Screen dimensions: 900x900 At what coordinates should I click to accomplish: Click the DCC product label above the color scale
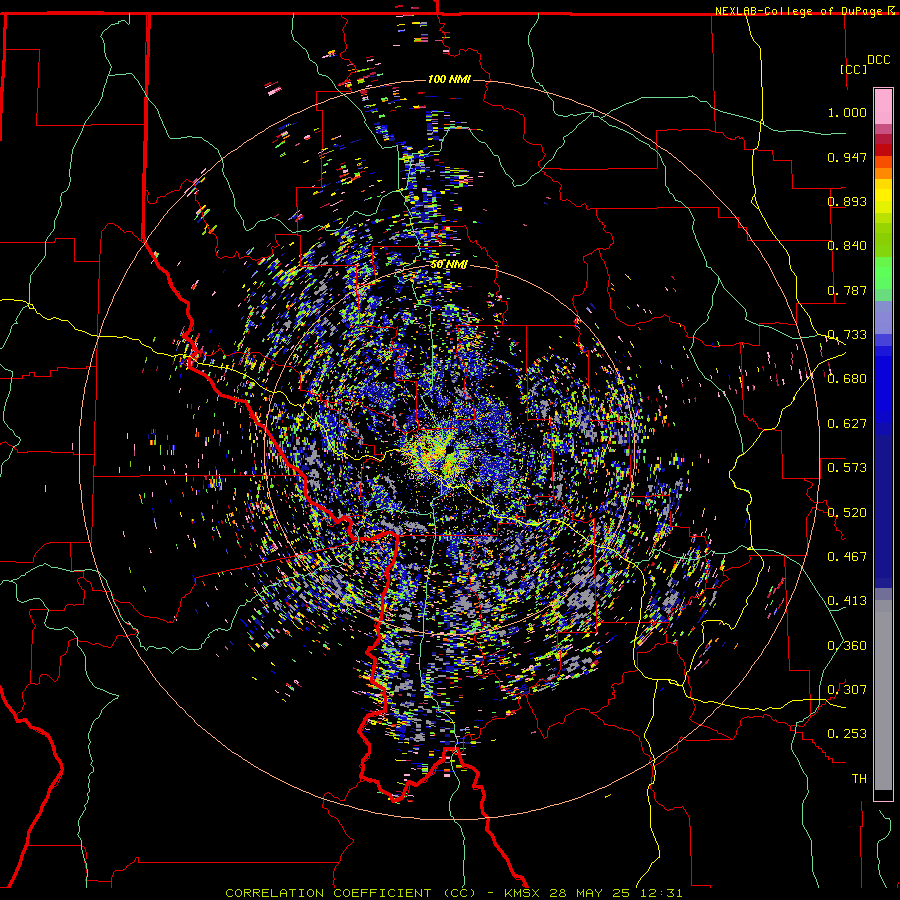pos(878,60)
